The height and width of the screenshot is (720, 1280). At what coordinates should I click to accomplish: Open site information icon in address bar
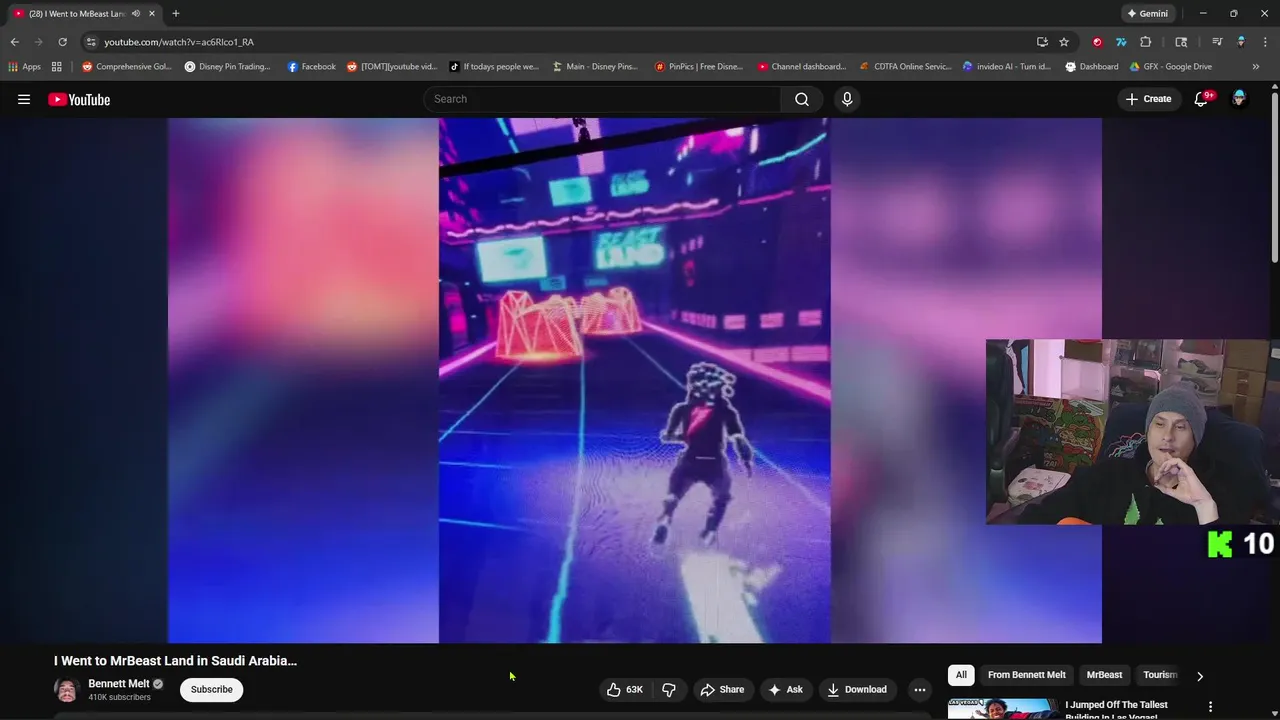point(91,42)
